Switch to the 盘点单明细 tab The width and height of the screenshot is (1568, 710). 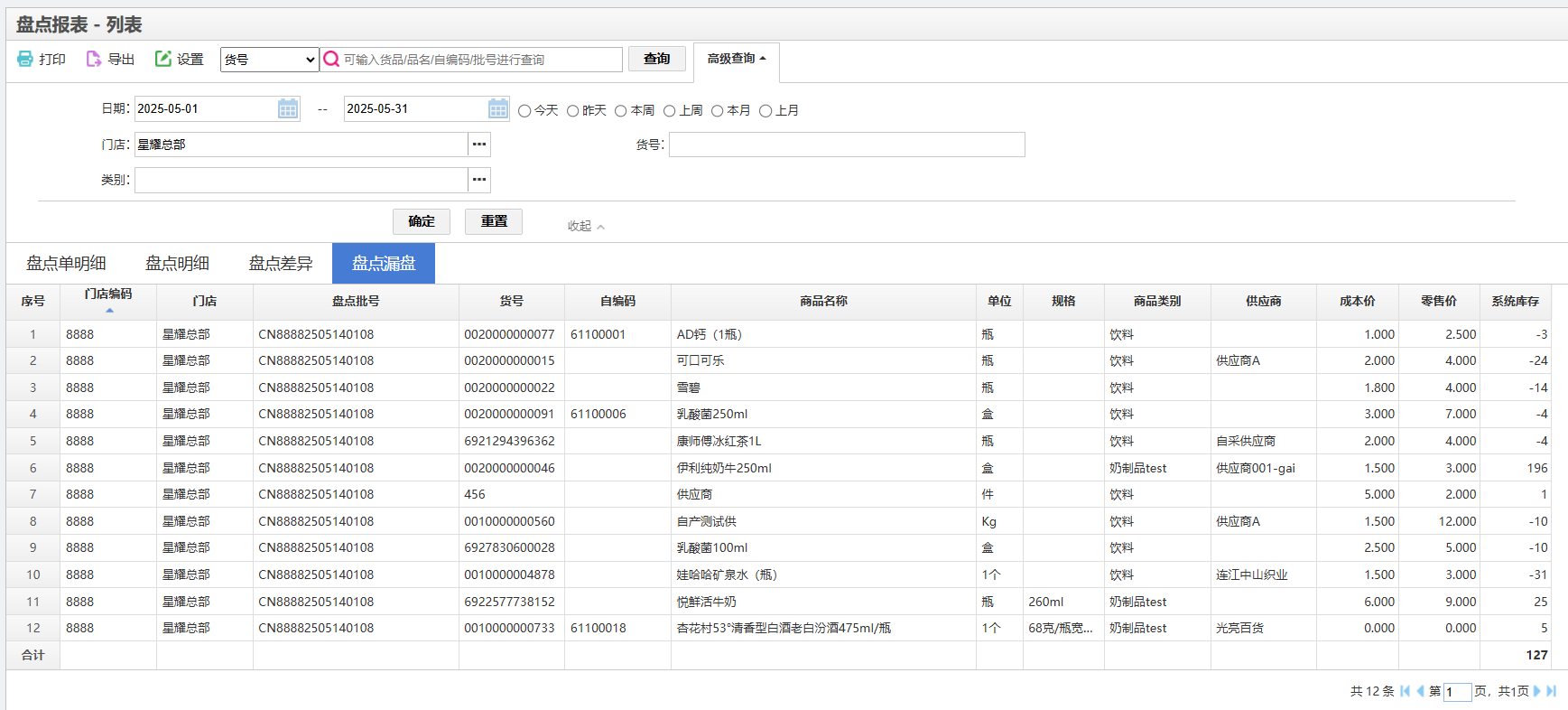[x=66, y=263]
